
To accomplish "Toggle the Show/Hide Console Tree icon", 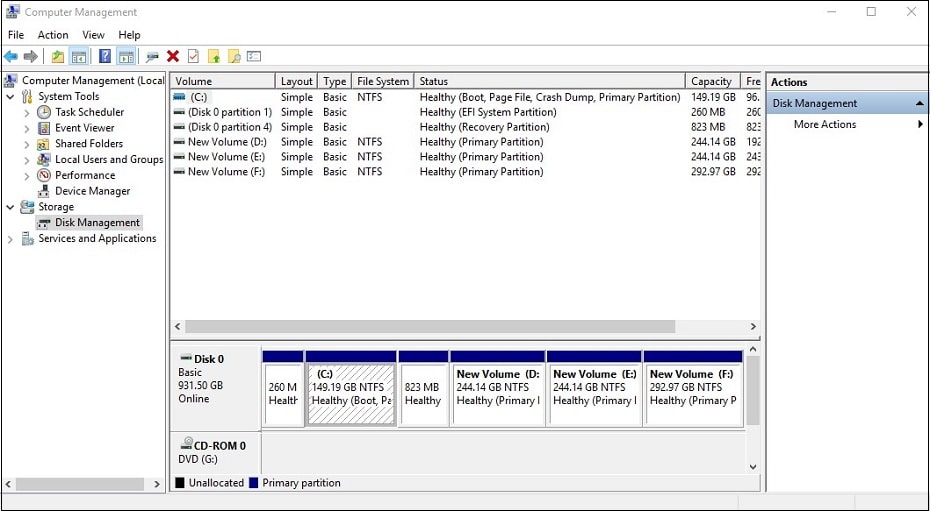I will point(78,56).
